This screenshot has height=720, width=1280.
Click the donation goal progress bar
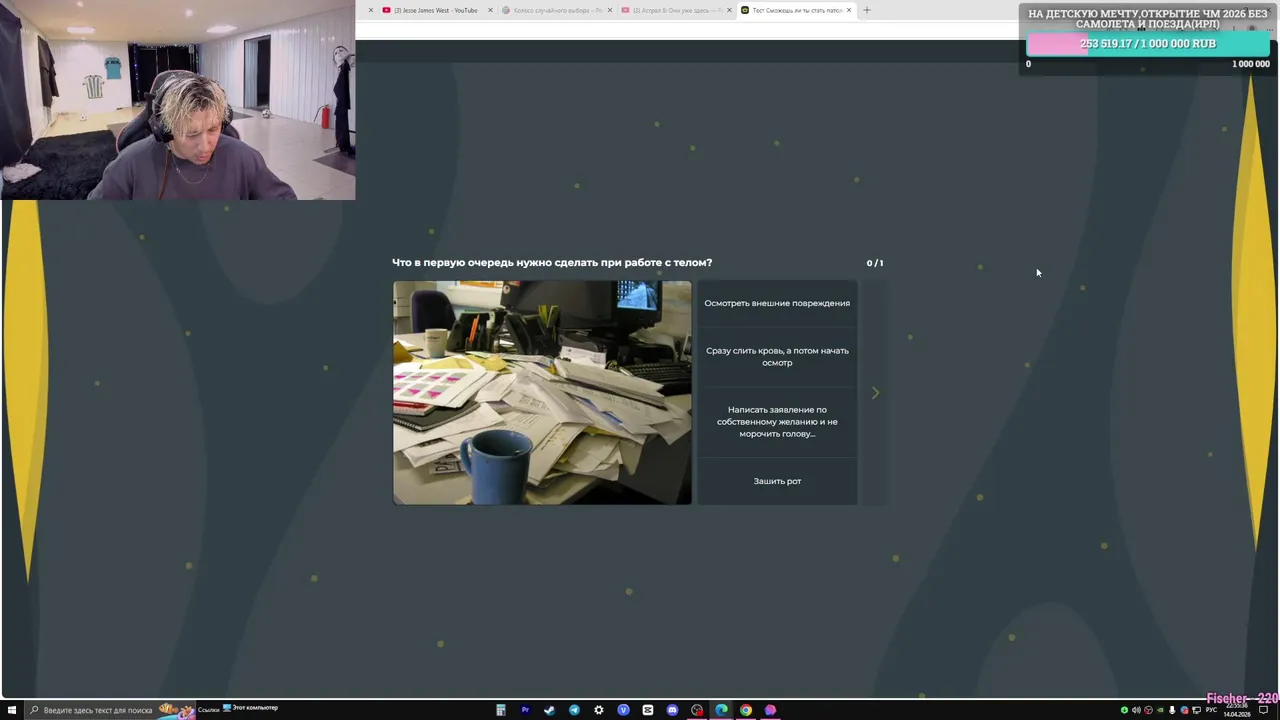pyautogui.click(x=1148, y=44)
